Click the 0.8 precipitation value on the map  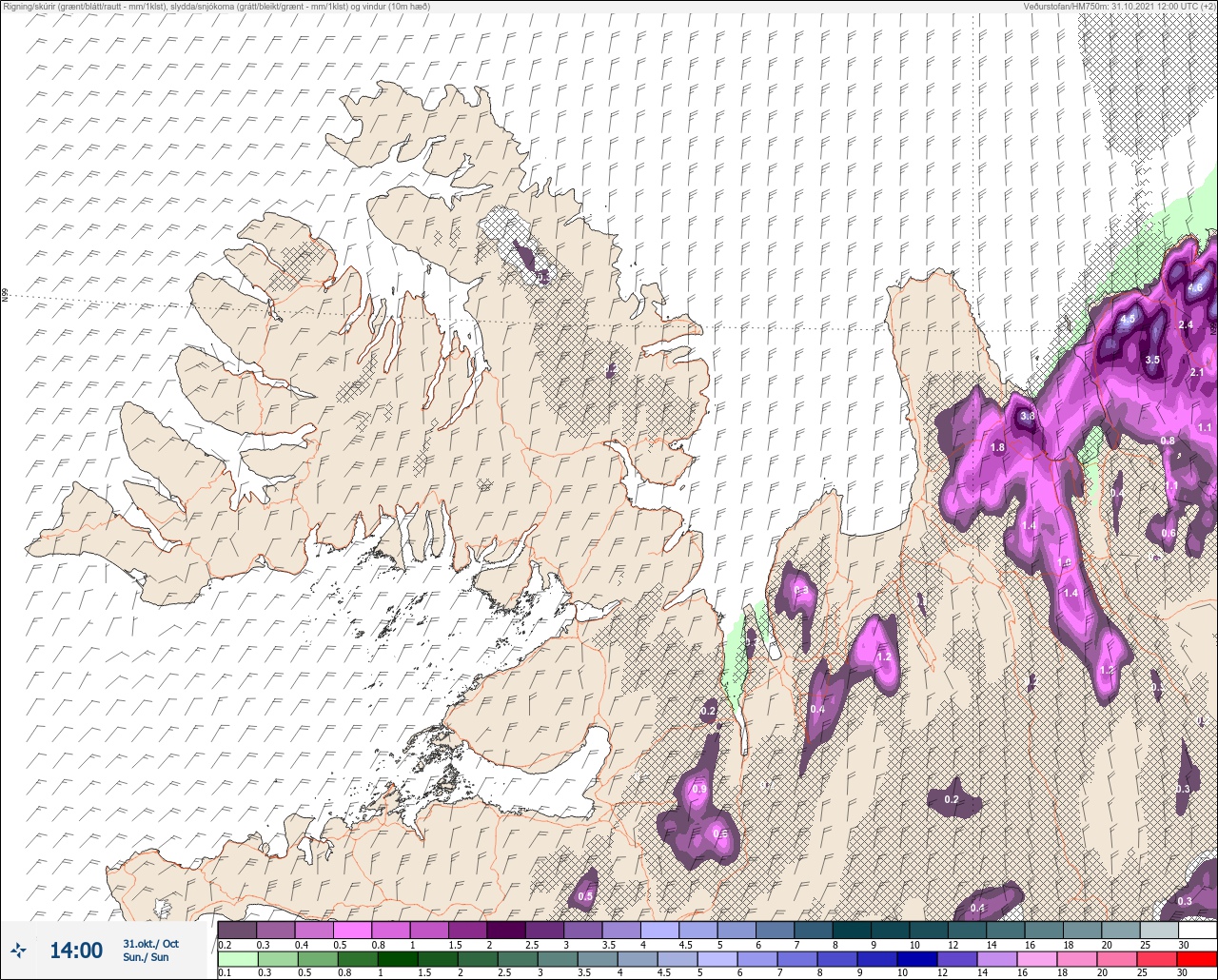(x=1168, y=441)
